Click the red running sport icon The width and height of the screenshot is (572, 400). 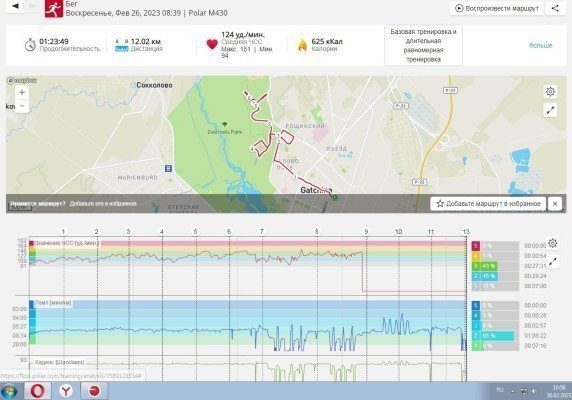[54, 8]
